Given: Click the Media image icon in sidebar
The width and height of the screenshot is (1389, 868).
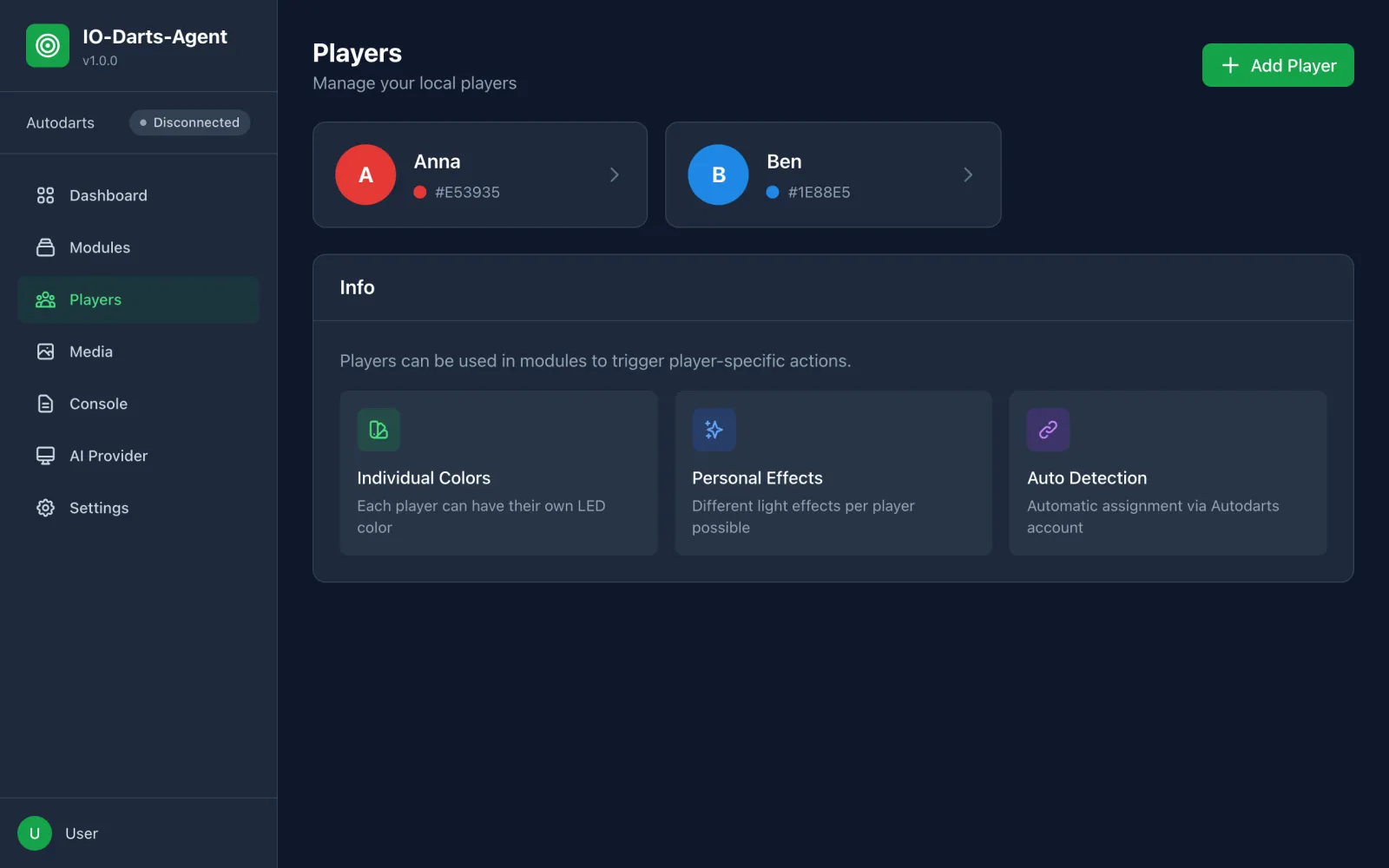Looking at the screenshot, I should 45,352.
